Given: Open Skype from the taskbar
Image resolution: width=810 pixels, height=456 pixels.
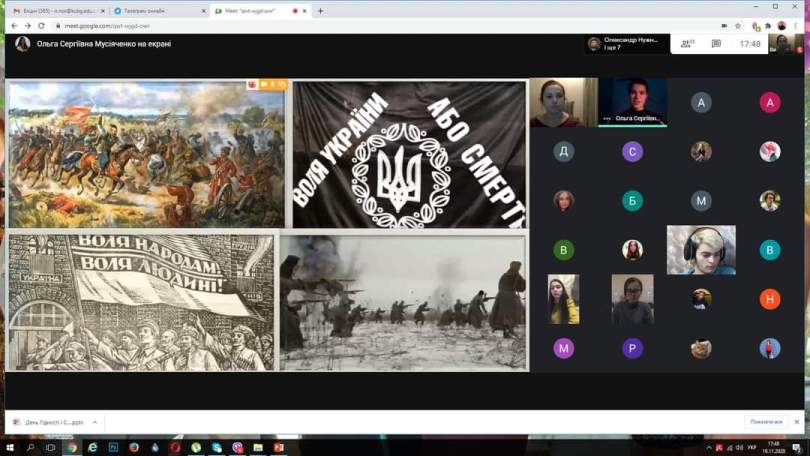Looking at the screenshot, I should (216, 448).
